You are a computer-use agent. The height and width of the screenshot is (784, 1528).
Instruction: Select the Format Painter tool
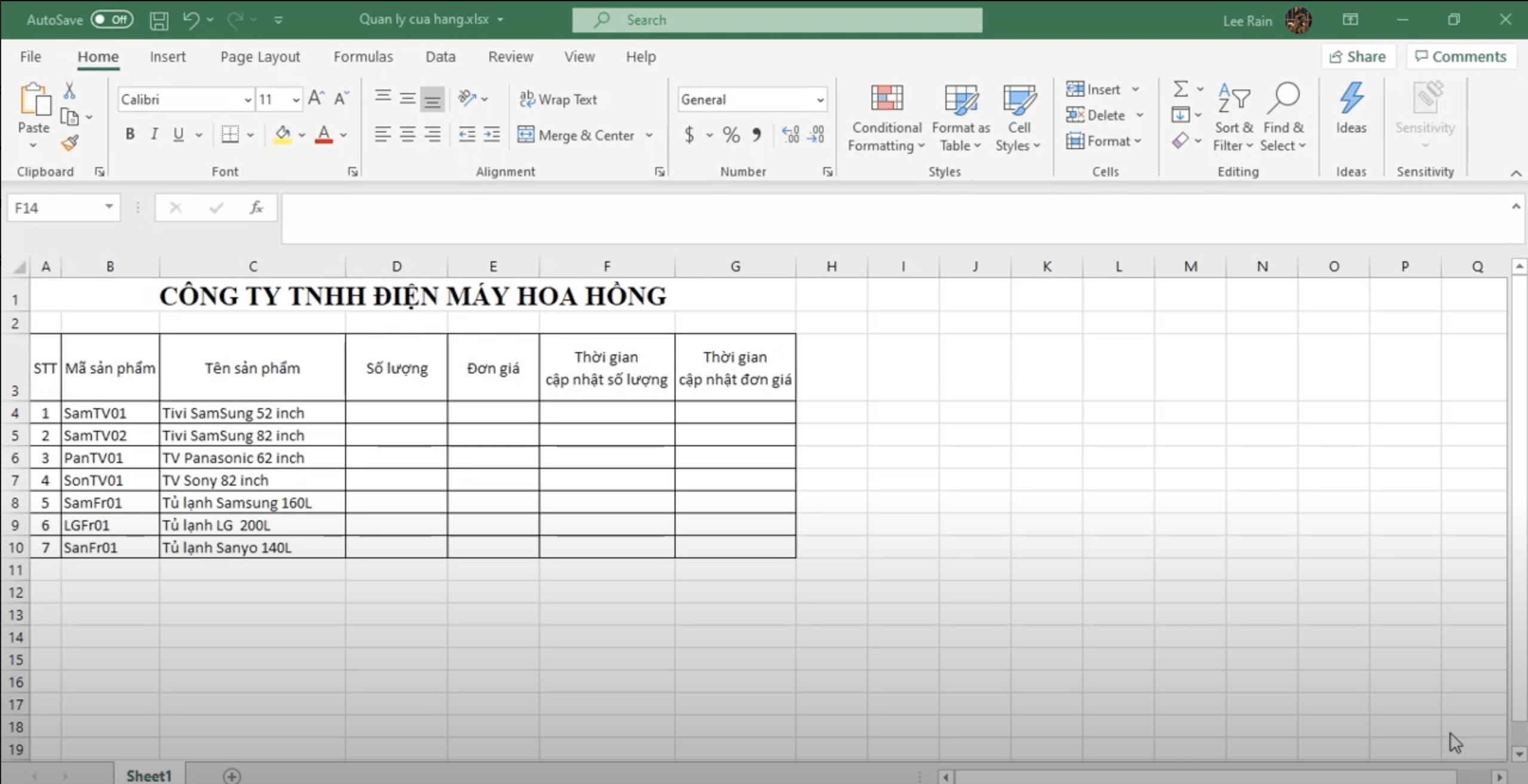(x=70, y=143)
